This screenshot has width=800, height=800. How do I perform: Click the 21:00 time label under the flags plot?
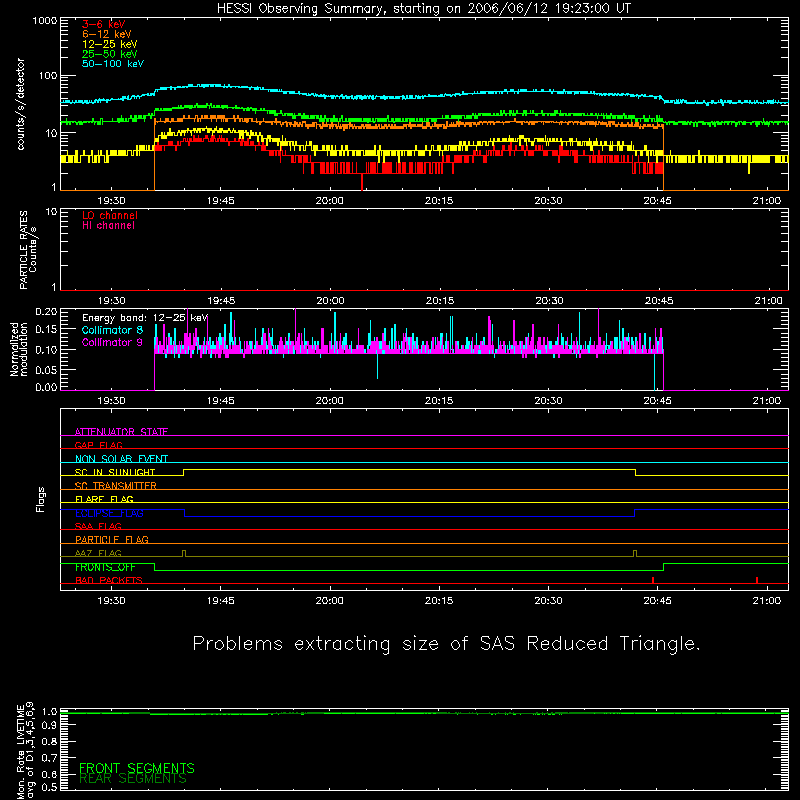point(766,601)
